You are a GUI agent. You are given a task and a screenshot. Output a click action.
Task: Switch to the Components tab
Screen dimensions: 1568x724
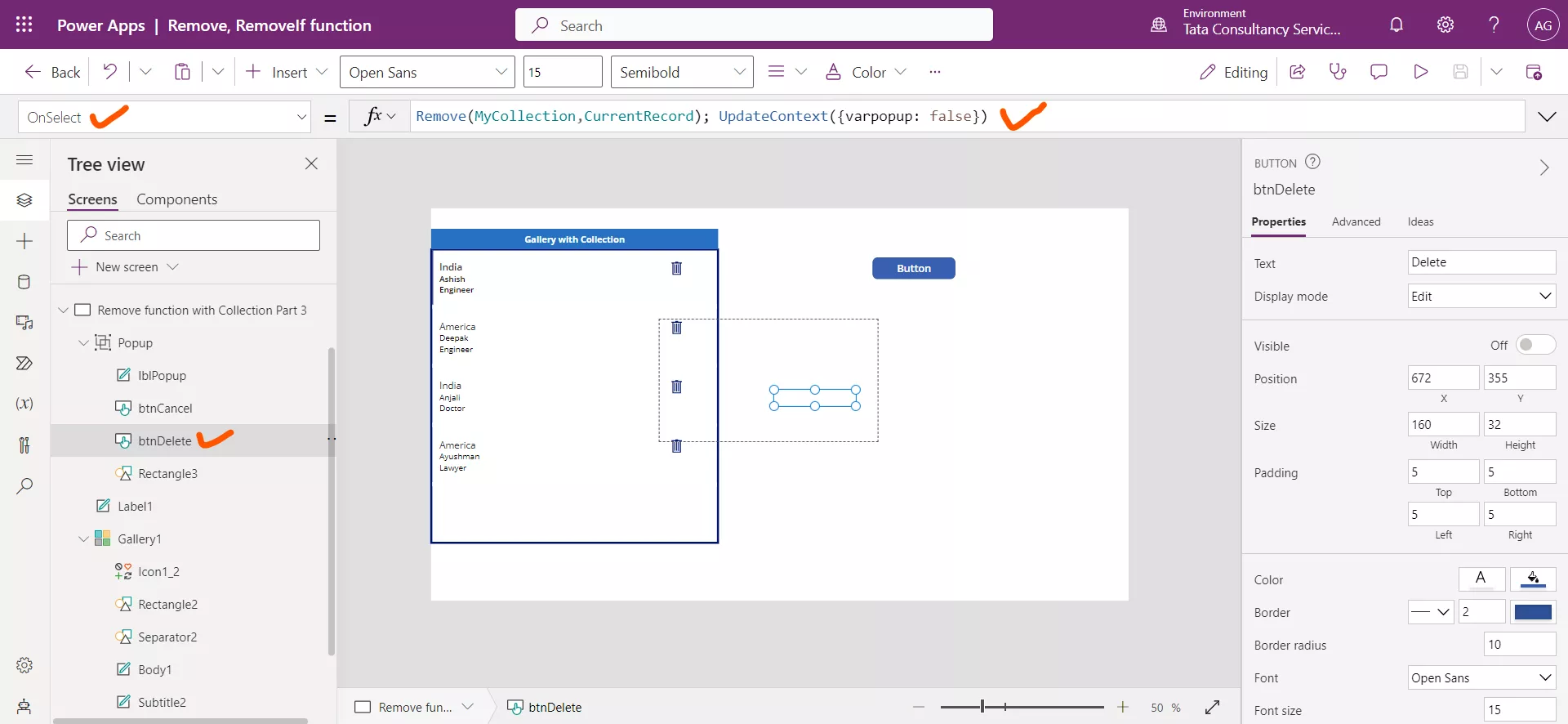(x=176, y=199)
